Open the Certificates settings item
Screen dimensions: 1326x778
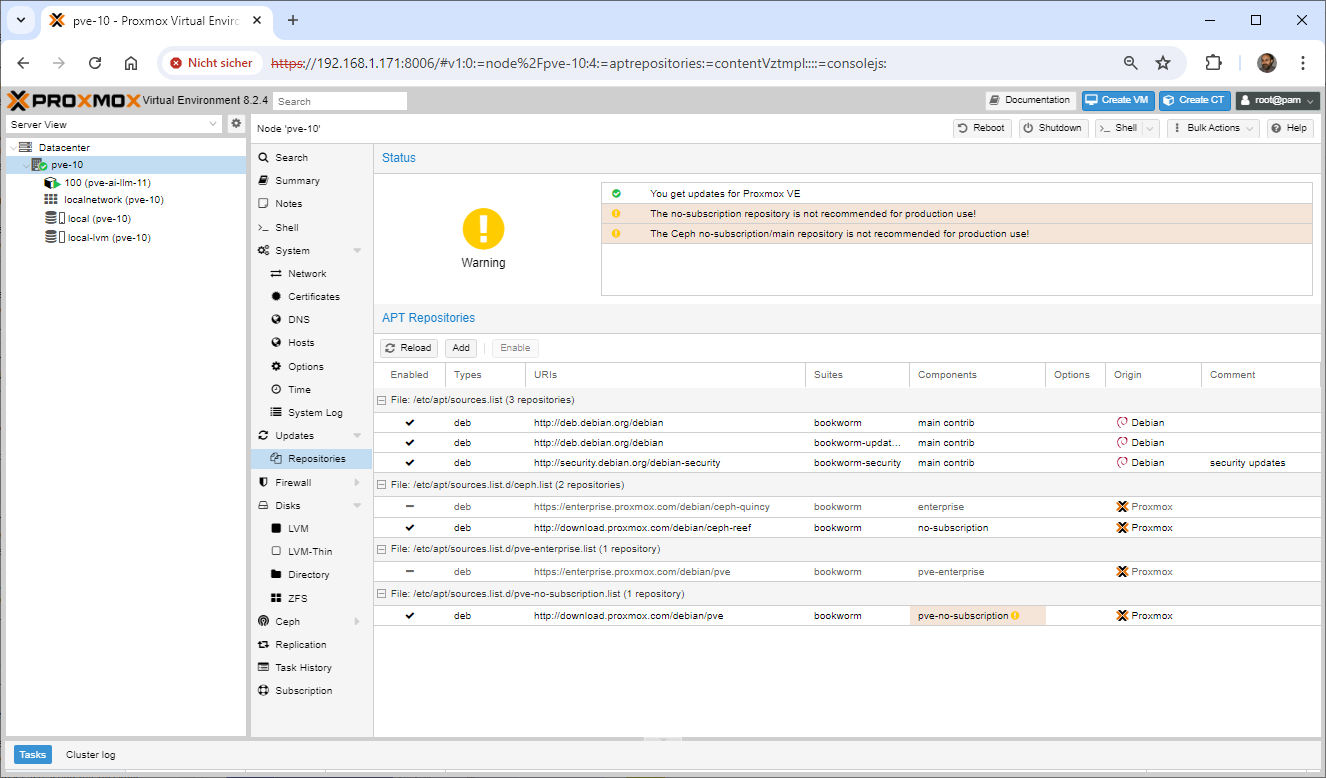click(x=313, y=297)
